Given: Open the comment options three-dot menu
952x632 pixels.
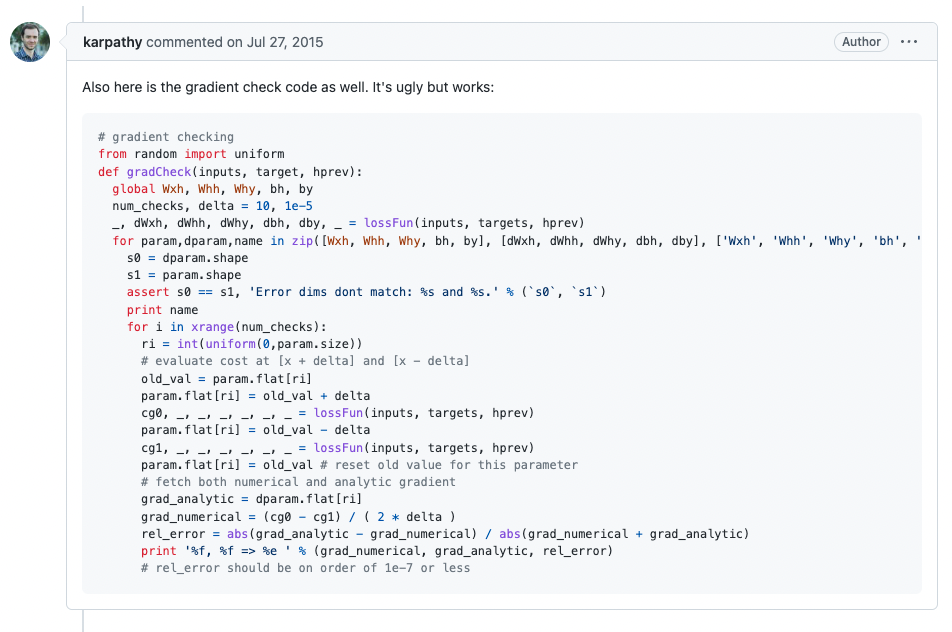Looking at the screenshot, I should tap(909, 42).
